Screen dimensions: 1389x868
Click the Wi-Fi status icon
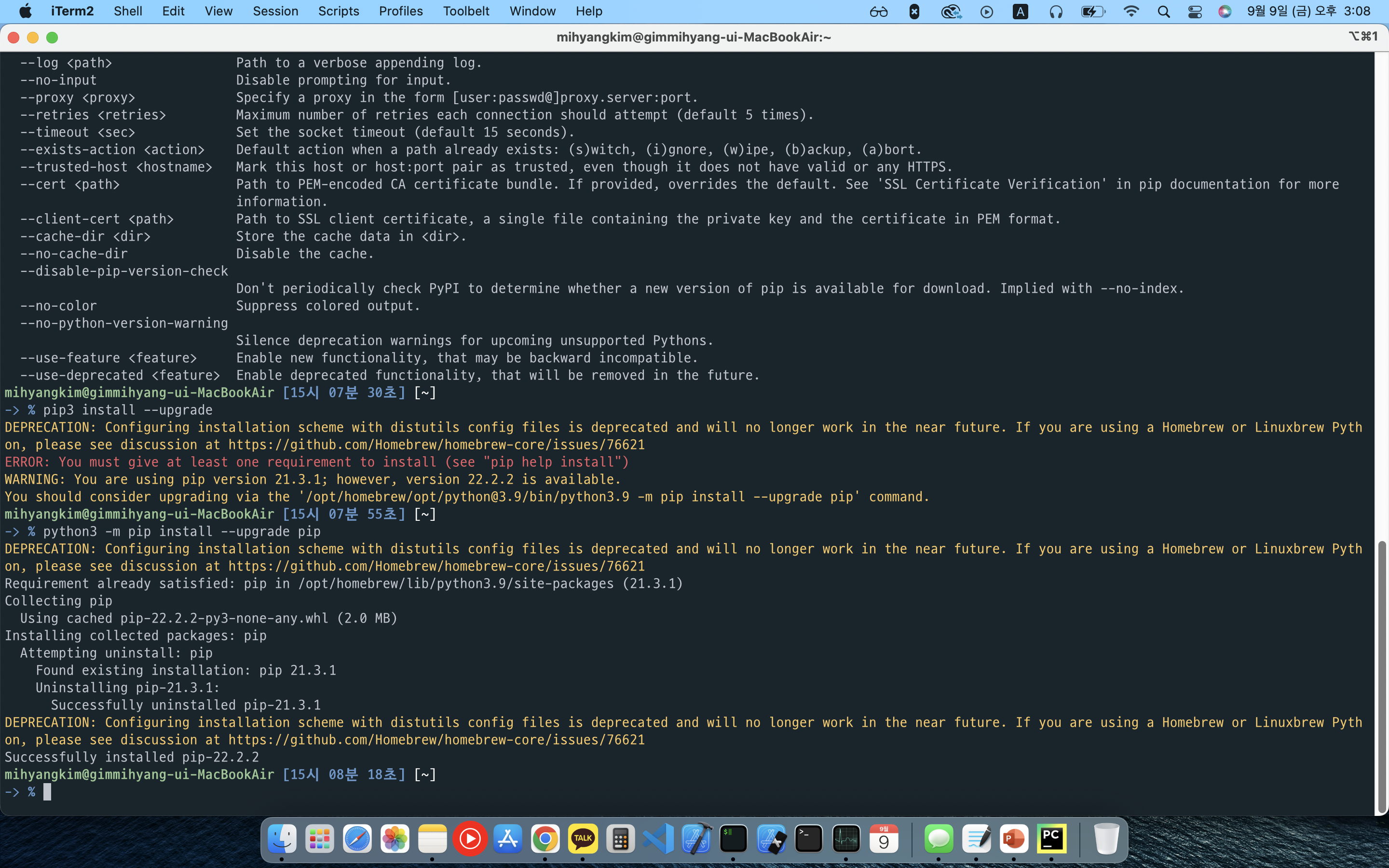click(x=1130, y=12)
